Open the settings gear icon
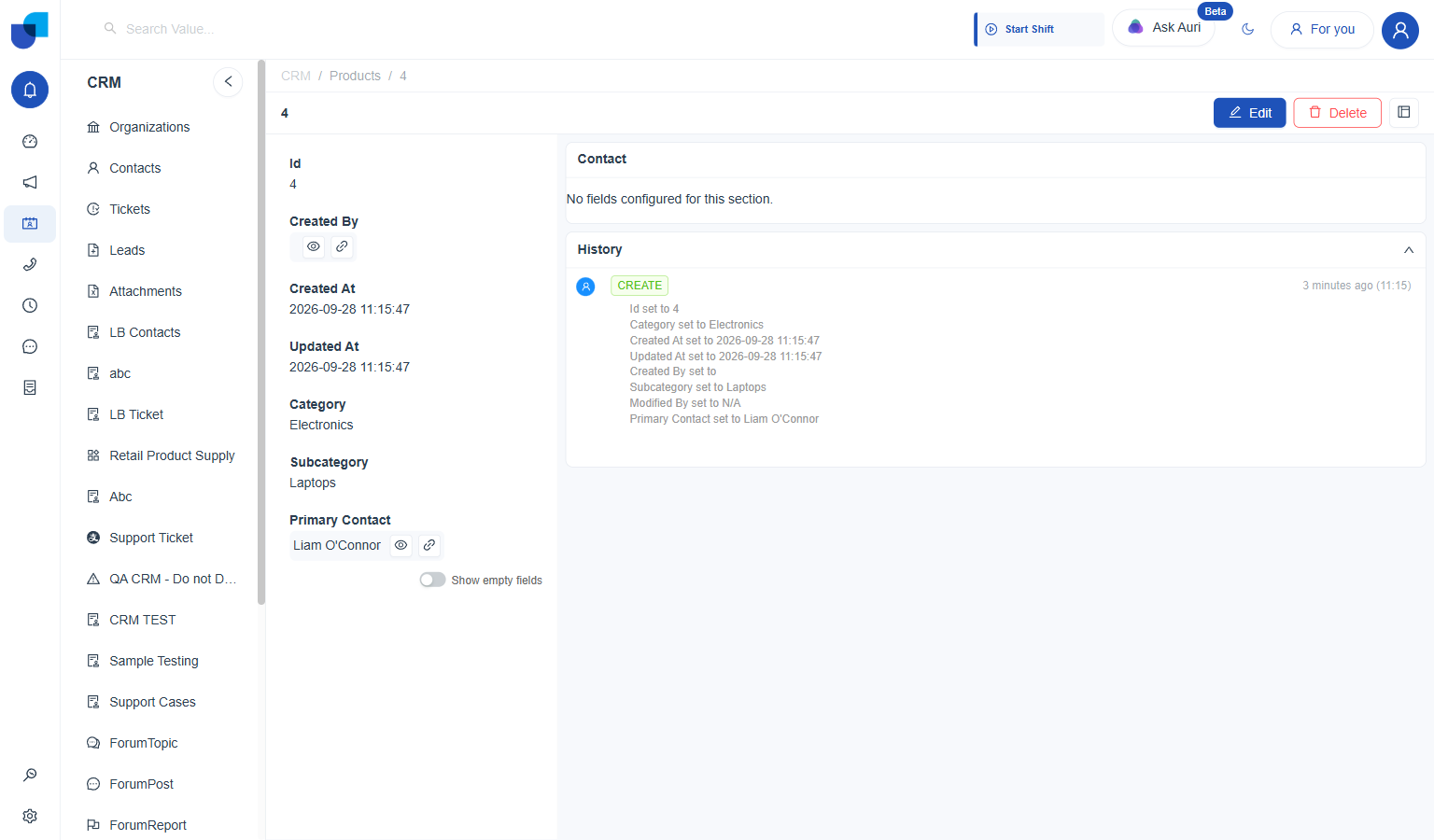This screenshot has height=840, width=1434. [30, 816]
